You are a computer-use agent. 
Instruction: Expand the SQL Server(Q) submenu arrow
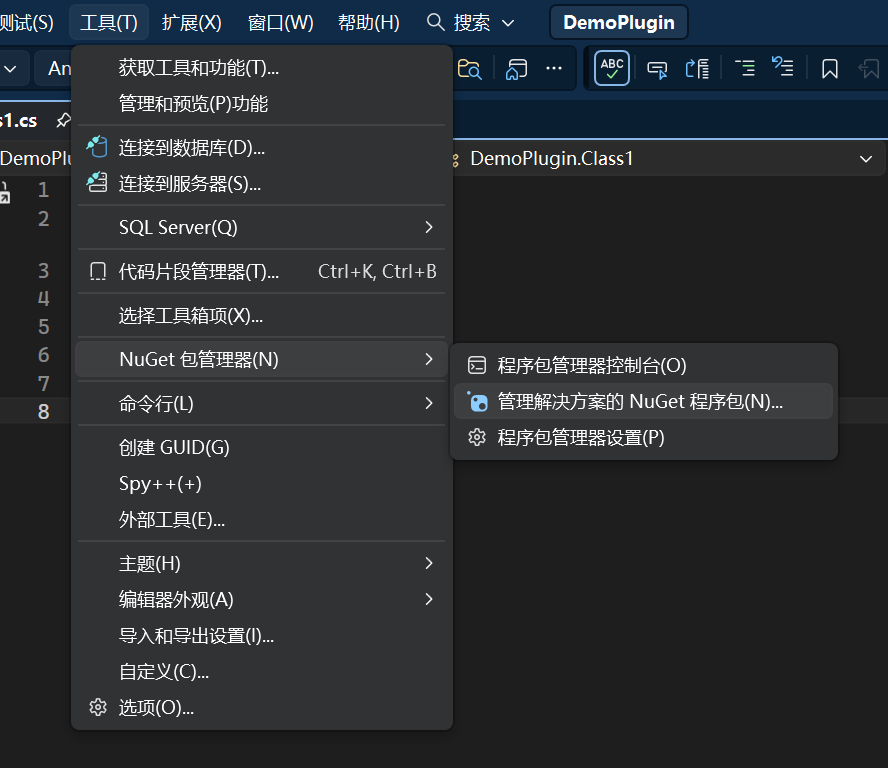coord(429,227)
